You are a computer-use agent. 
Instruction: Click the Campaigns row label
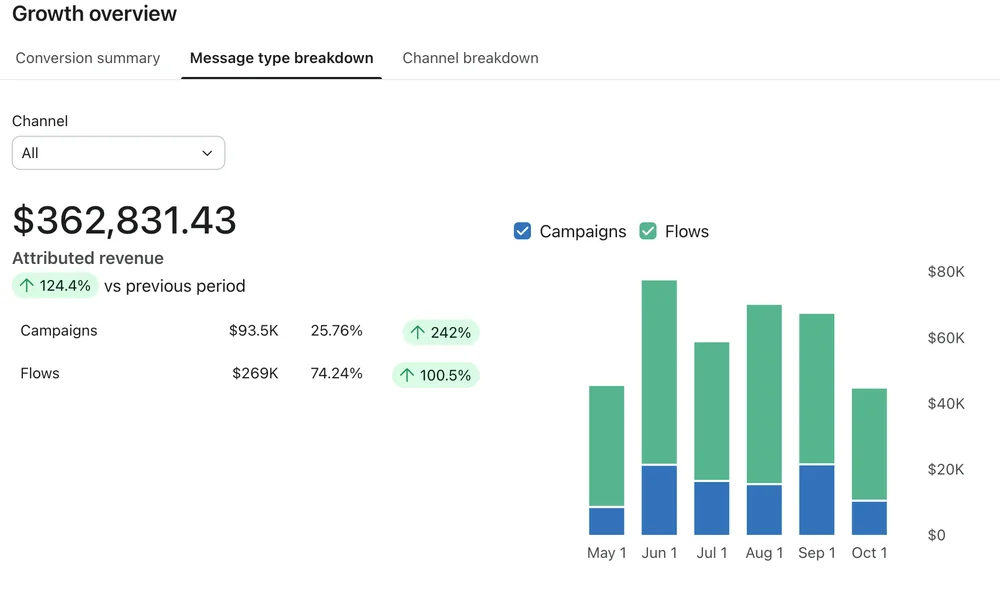click(59, 330)
